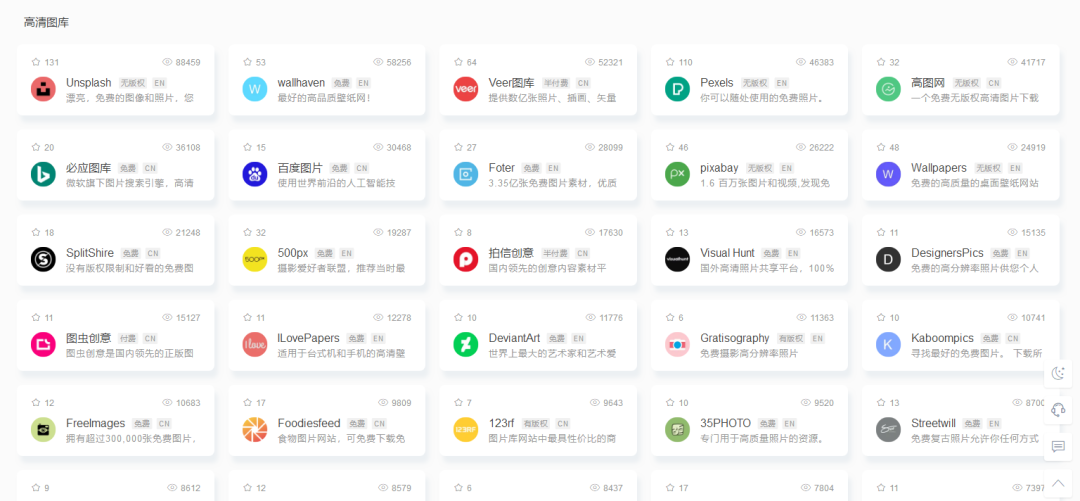
Task: Click the Unsplash logo icon
Action: [43, 90]
